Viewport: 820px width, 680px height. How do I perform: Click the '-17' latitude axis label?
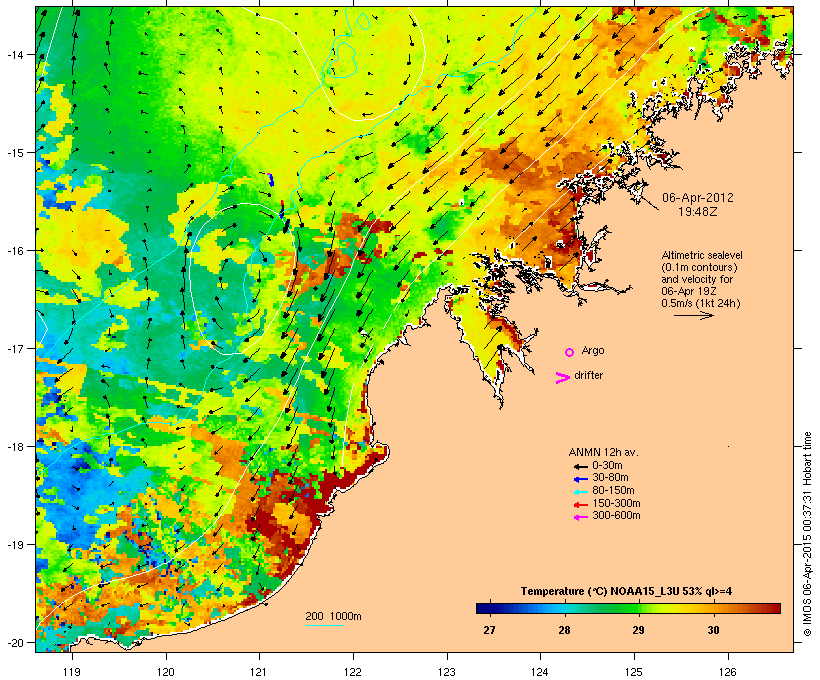pyautogui.click(x=14, y=348)
